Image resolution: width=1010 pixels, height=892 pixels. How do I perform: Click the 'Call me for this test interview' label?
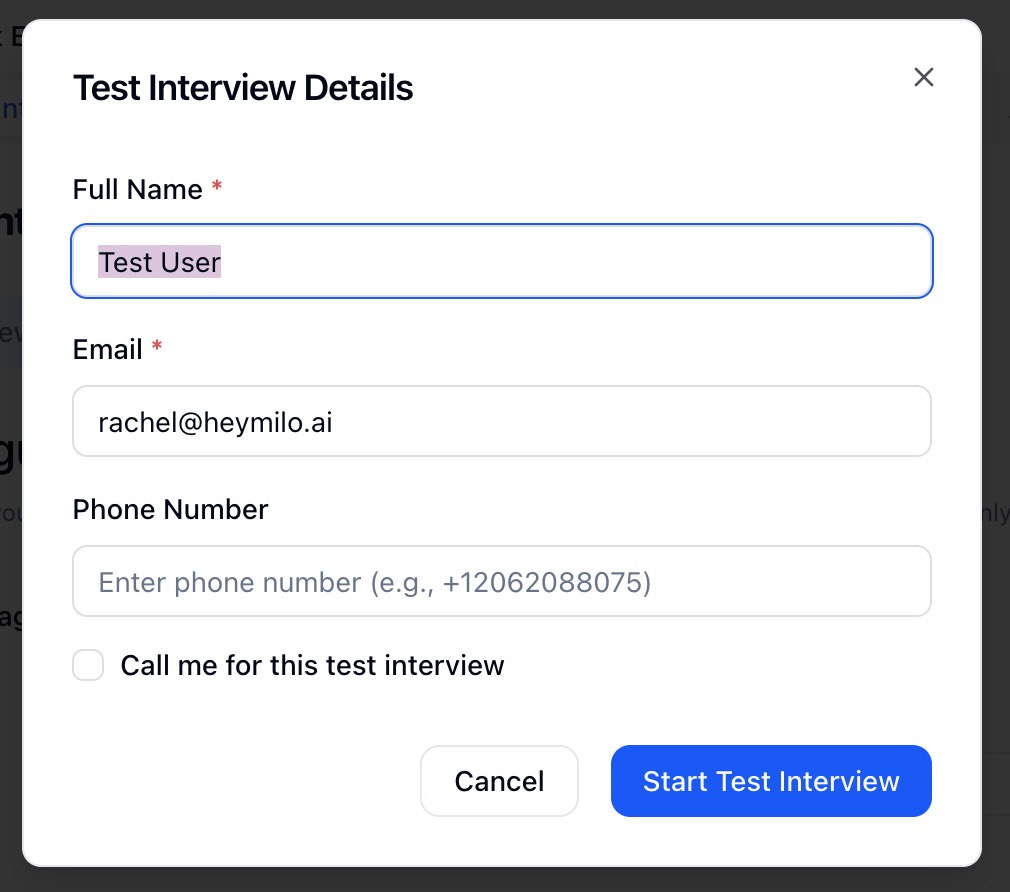click(x=312, y=666)
